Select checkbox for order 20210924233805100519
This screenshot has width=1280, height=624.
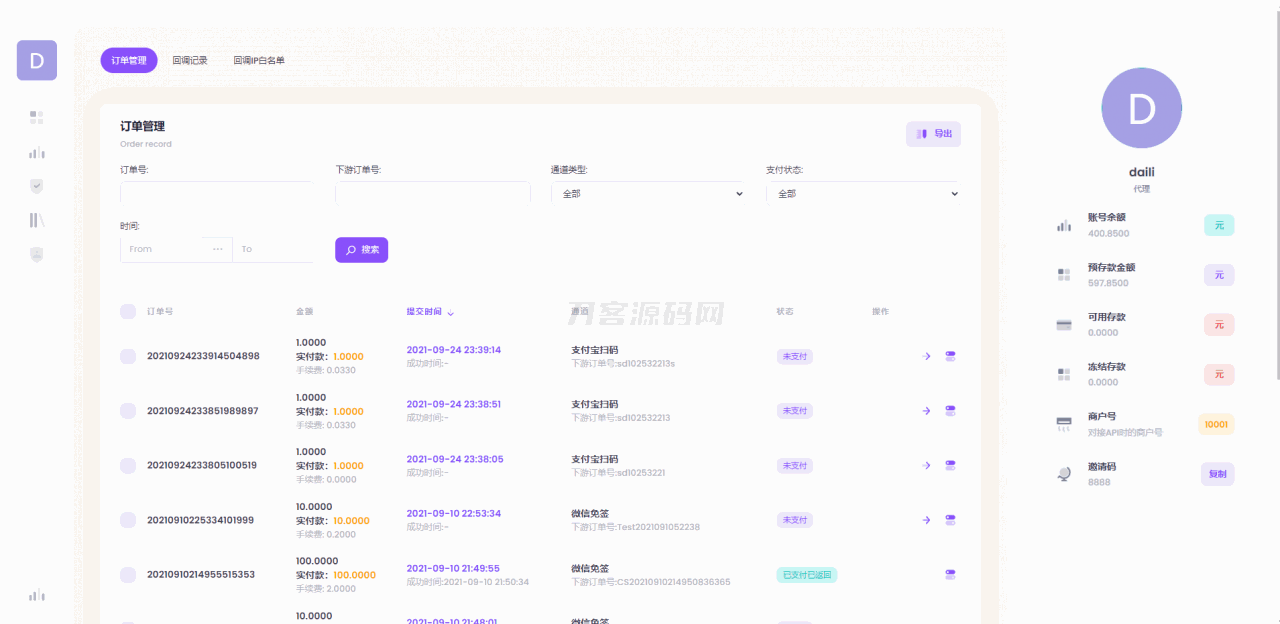[128, 465]
